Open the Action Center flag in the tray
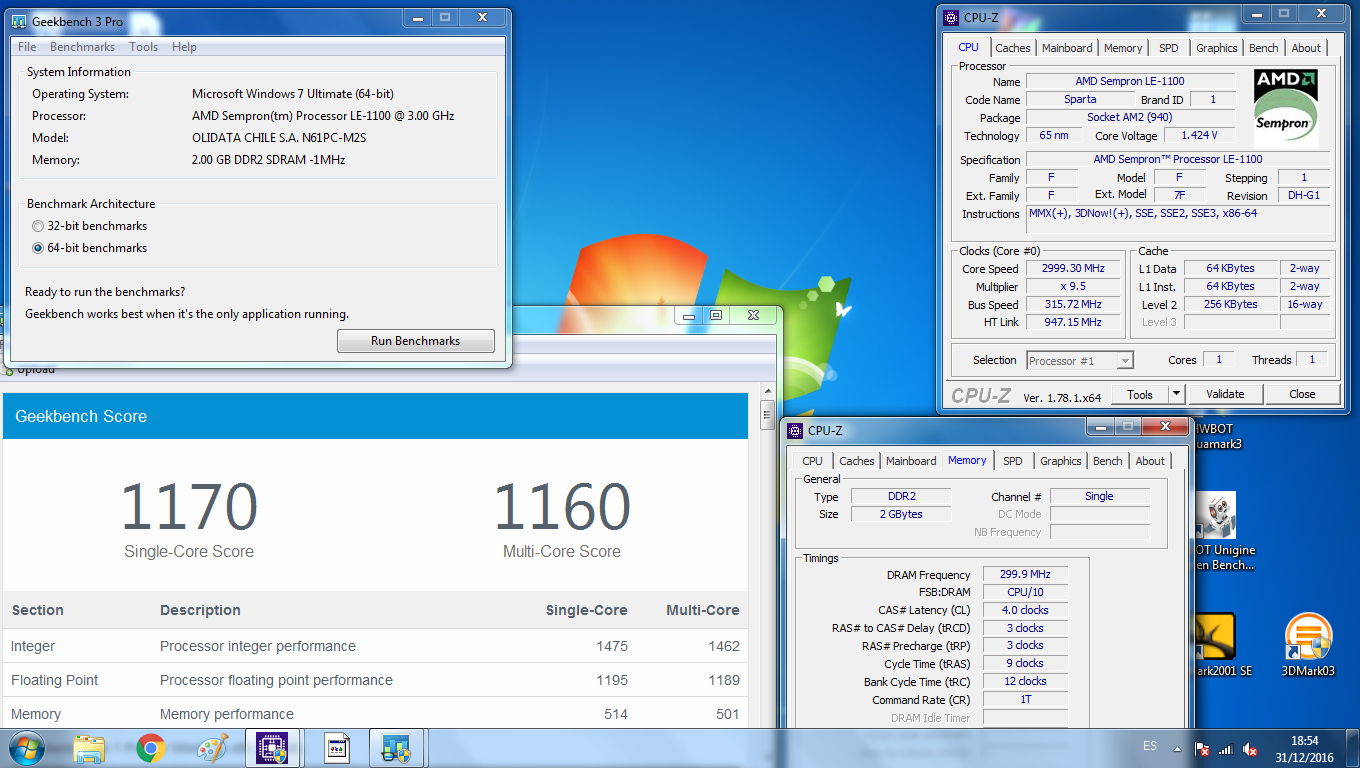Viewport: 1360px width, 768px height. click(1203, 748)
